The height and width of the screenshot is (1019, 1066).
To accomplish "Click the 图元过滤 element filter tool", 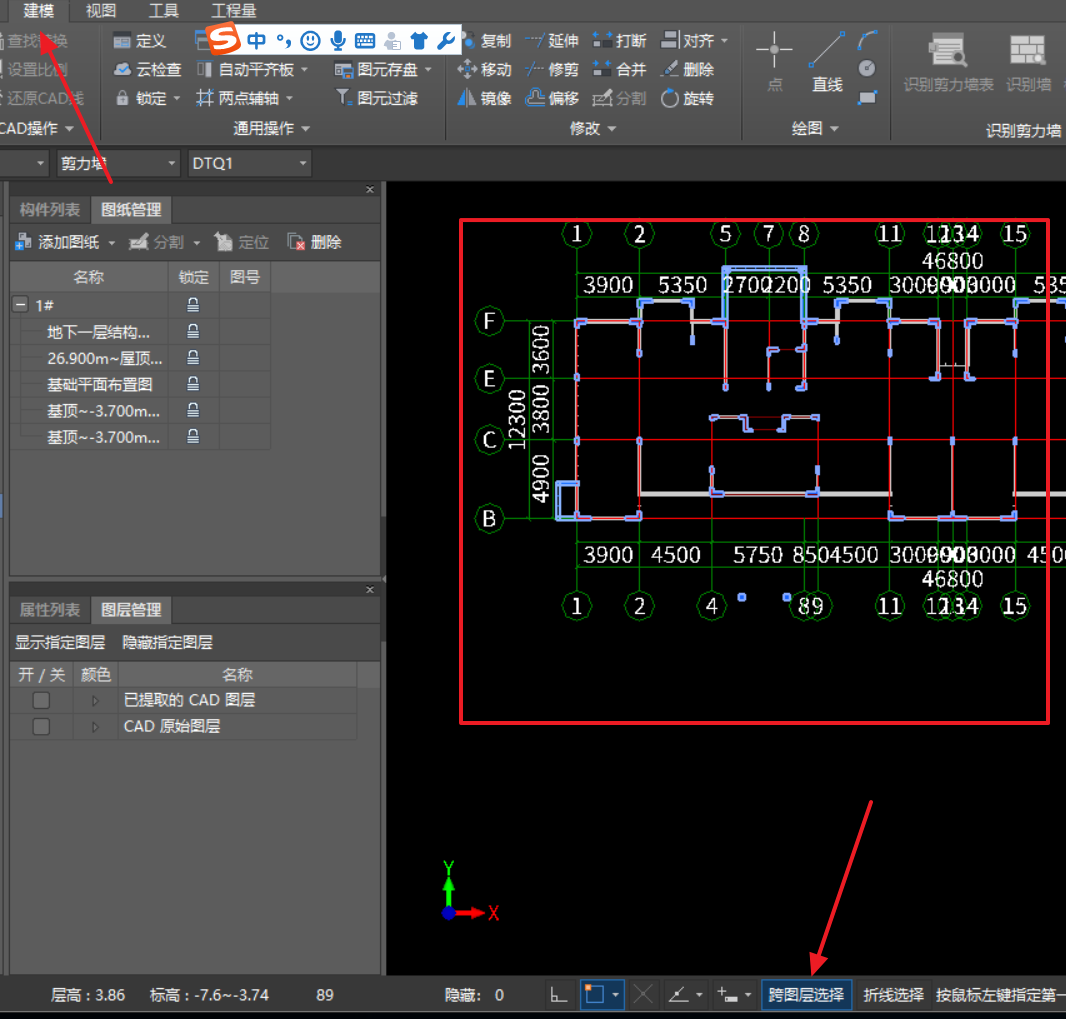I will 377,98.
